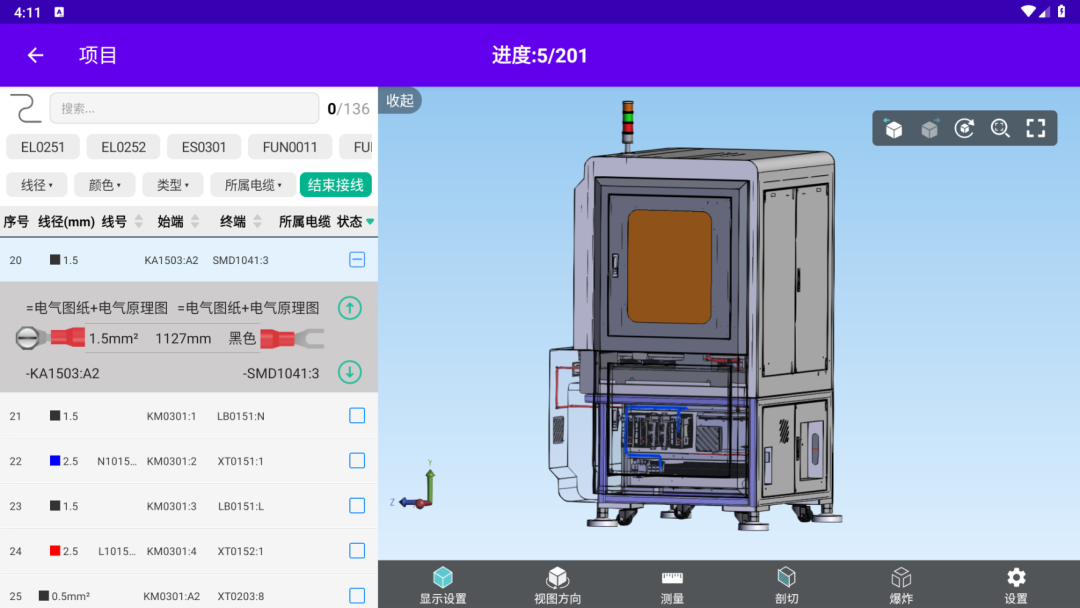Screen dimensions: 1080x608
Task: Check the status box for row 23
Action: click(357, 505)
